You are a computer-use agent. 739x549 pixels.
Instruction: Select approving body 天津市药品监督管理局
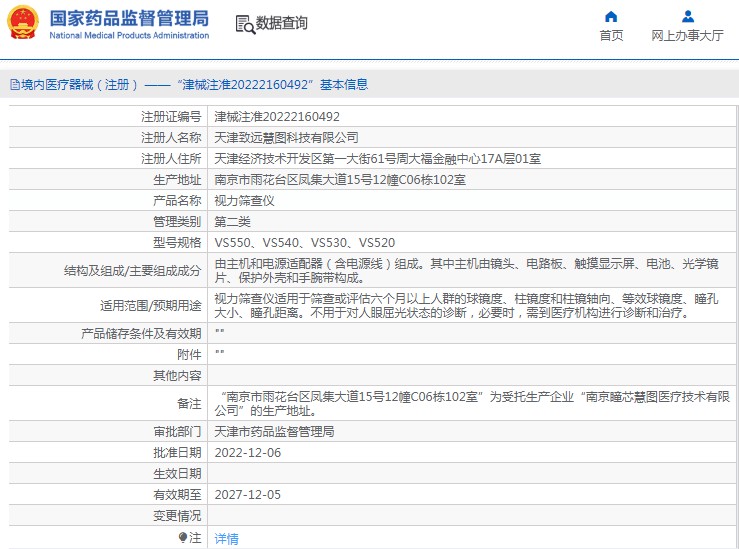[x=274, y=432]
